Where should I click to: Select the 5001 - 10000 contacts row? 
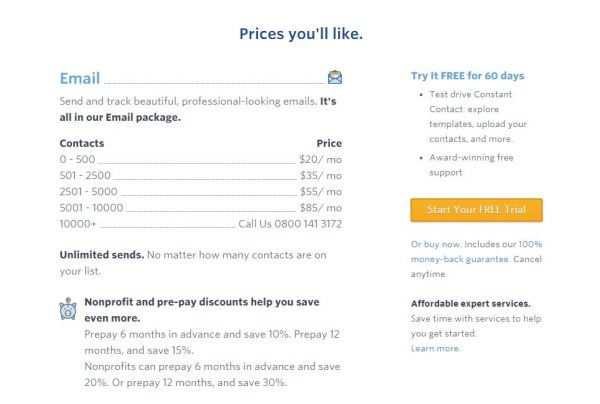click(x=201, y=207)
